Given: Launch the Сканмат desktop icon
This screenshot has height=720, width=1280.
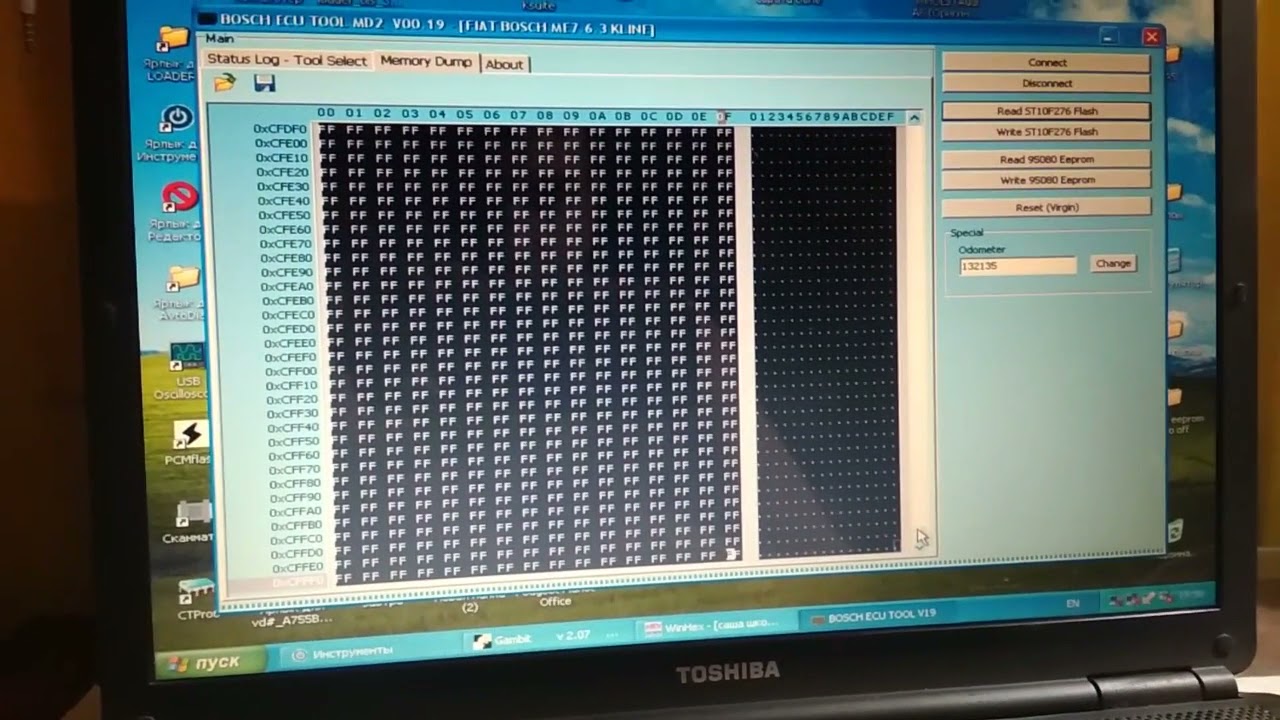Looking at the screenshot, I should pos(190,521).
